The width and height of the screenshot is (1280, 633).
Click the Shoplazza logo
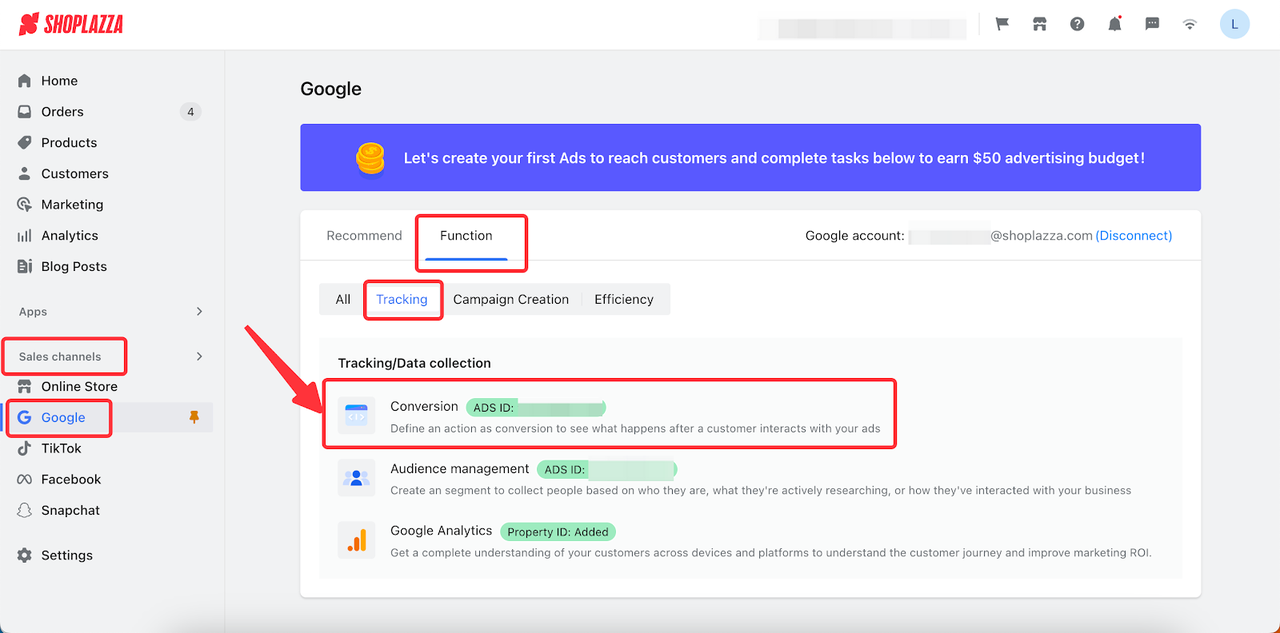tap(71, 24)
